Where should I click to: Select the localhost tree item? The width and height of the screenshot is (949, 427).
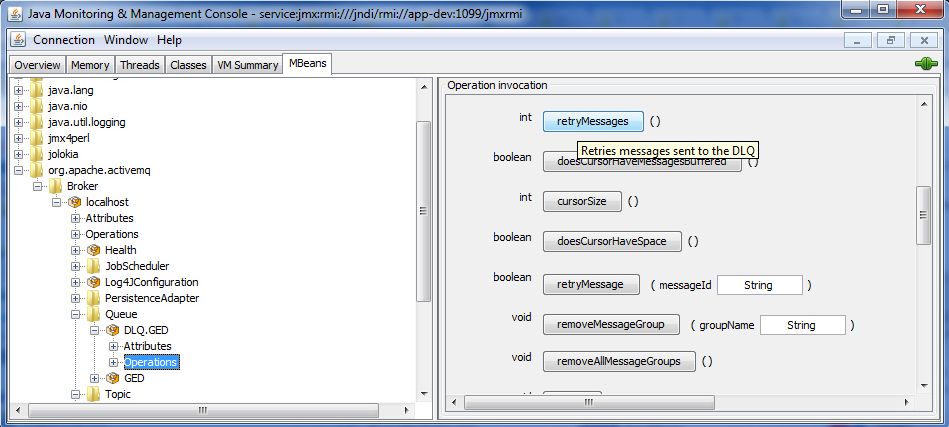click(x=107, y=202)
